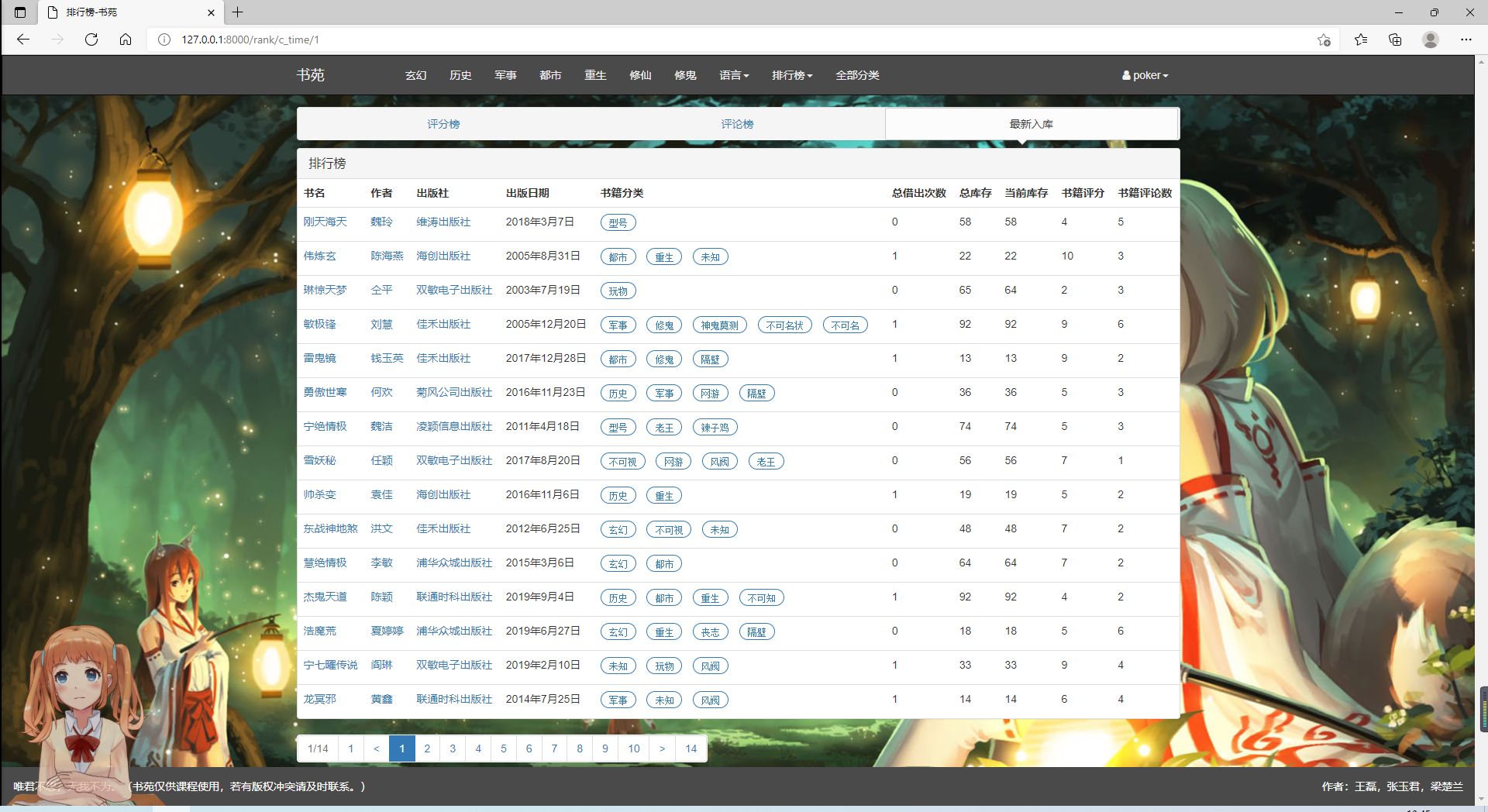Screen dimensions: 1488x812
Task: Open book 龙冥邪
Action: pyautogui.click(x=319, y=699)
